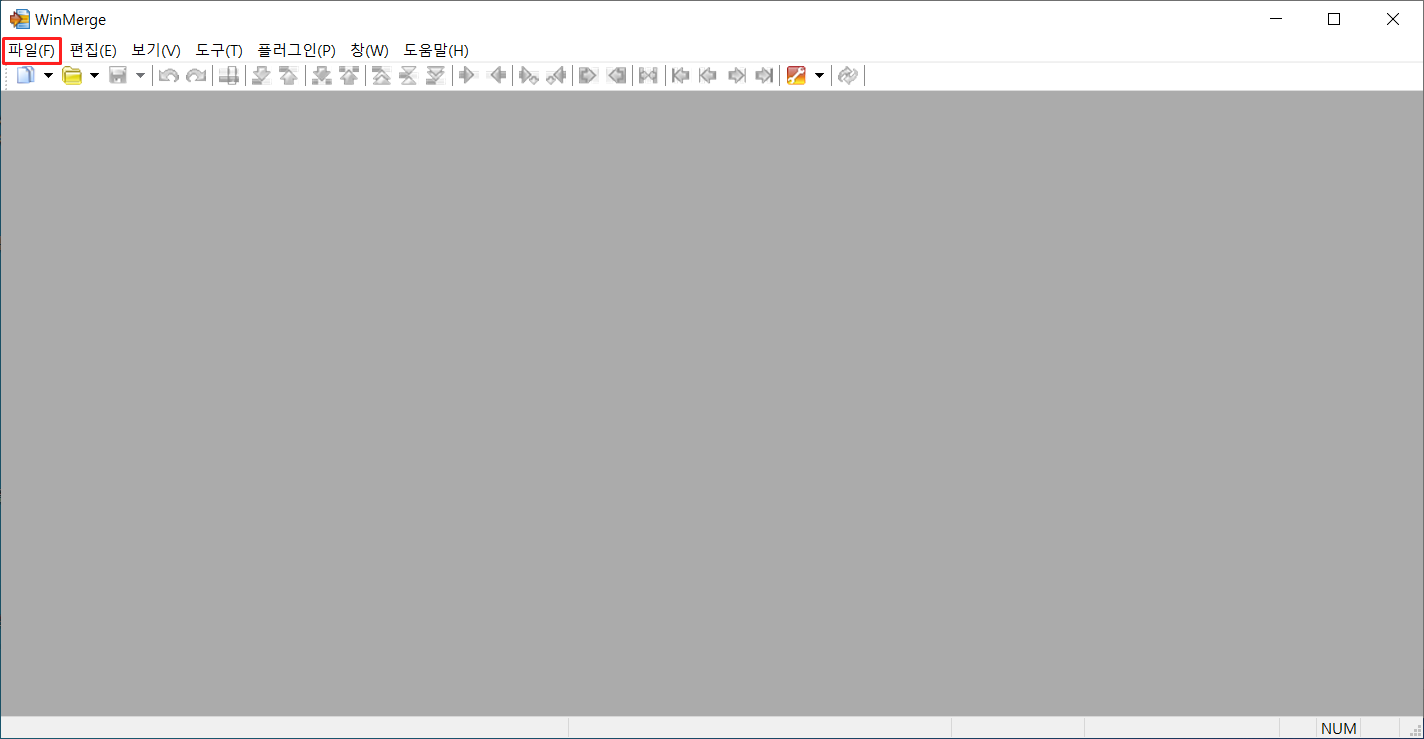Click the Previous Conflict icon

point(348,75)
